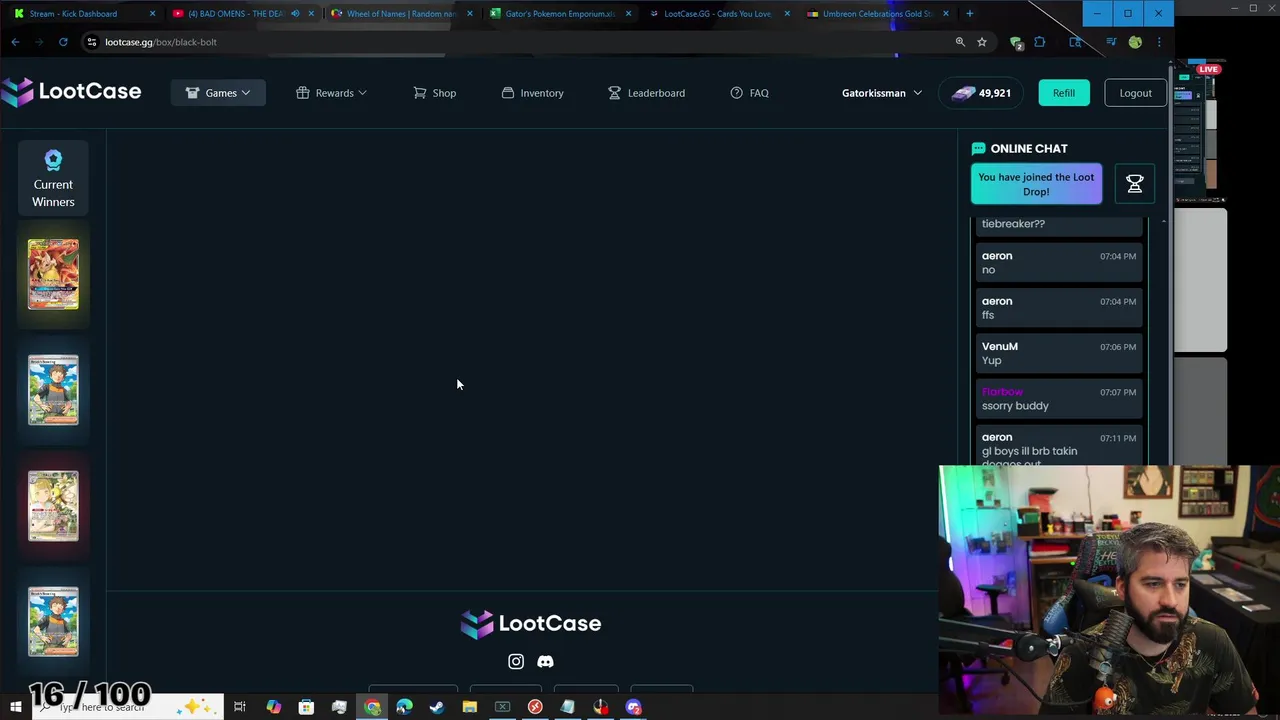Bookmark this page with the star icon
This screenshot has height=720, width=1280.
pyautogui.click(x=982, y=42)
